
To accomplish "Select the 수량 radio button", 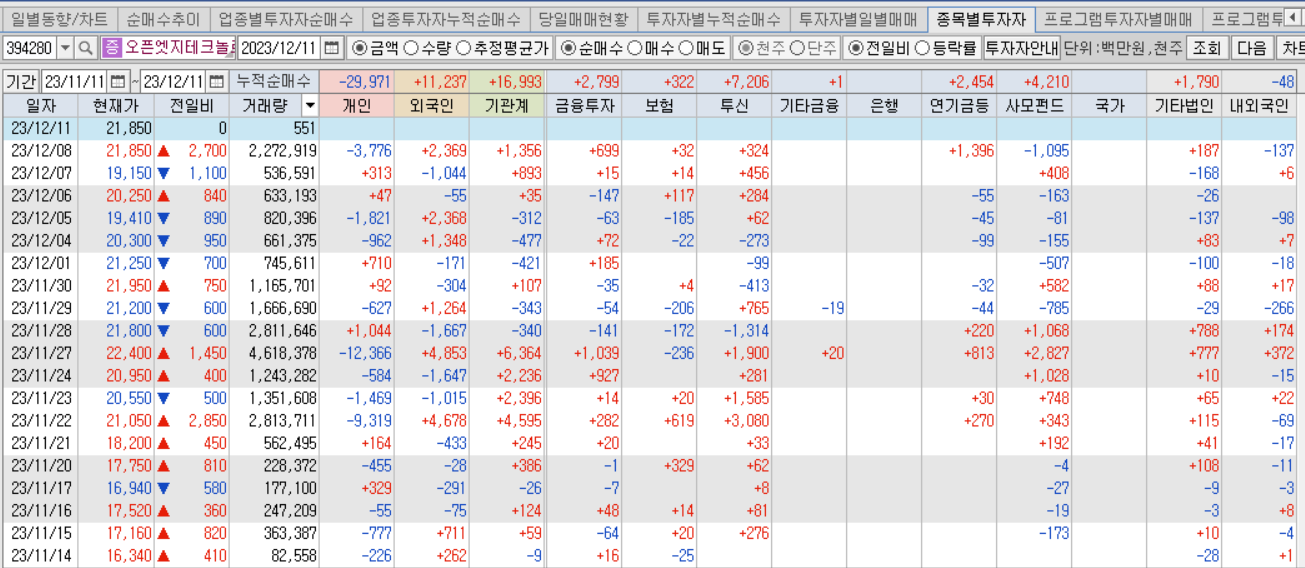I will pyautogui.click(x=411, y=48).
